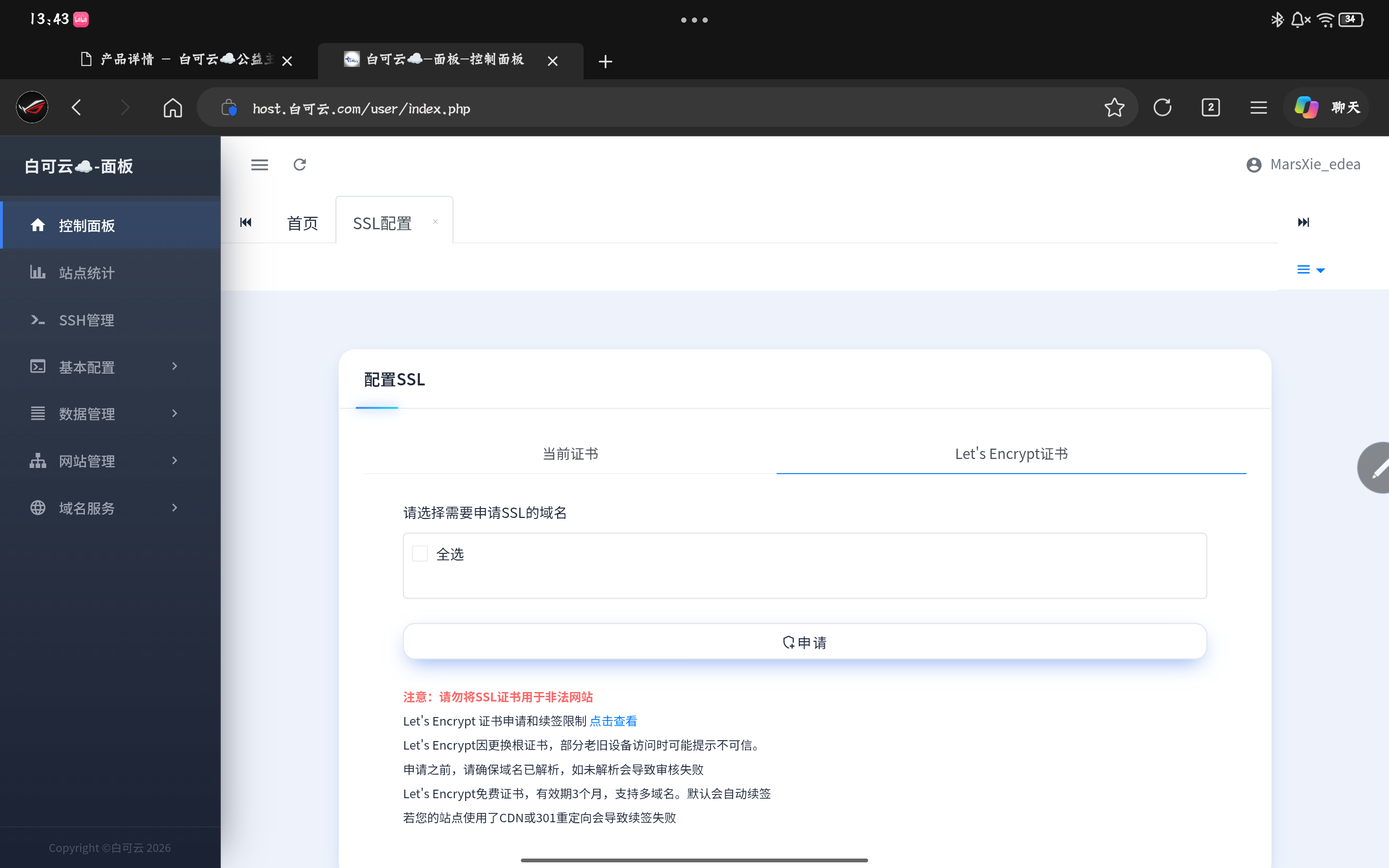Open the browser hamburger menu
This screenshot has width=1389, height=868.
coord(1259,108)
